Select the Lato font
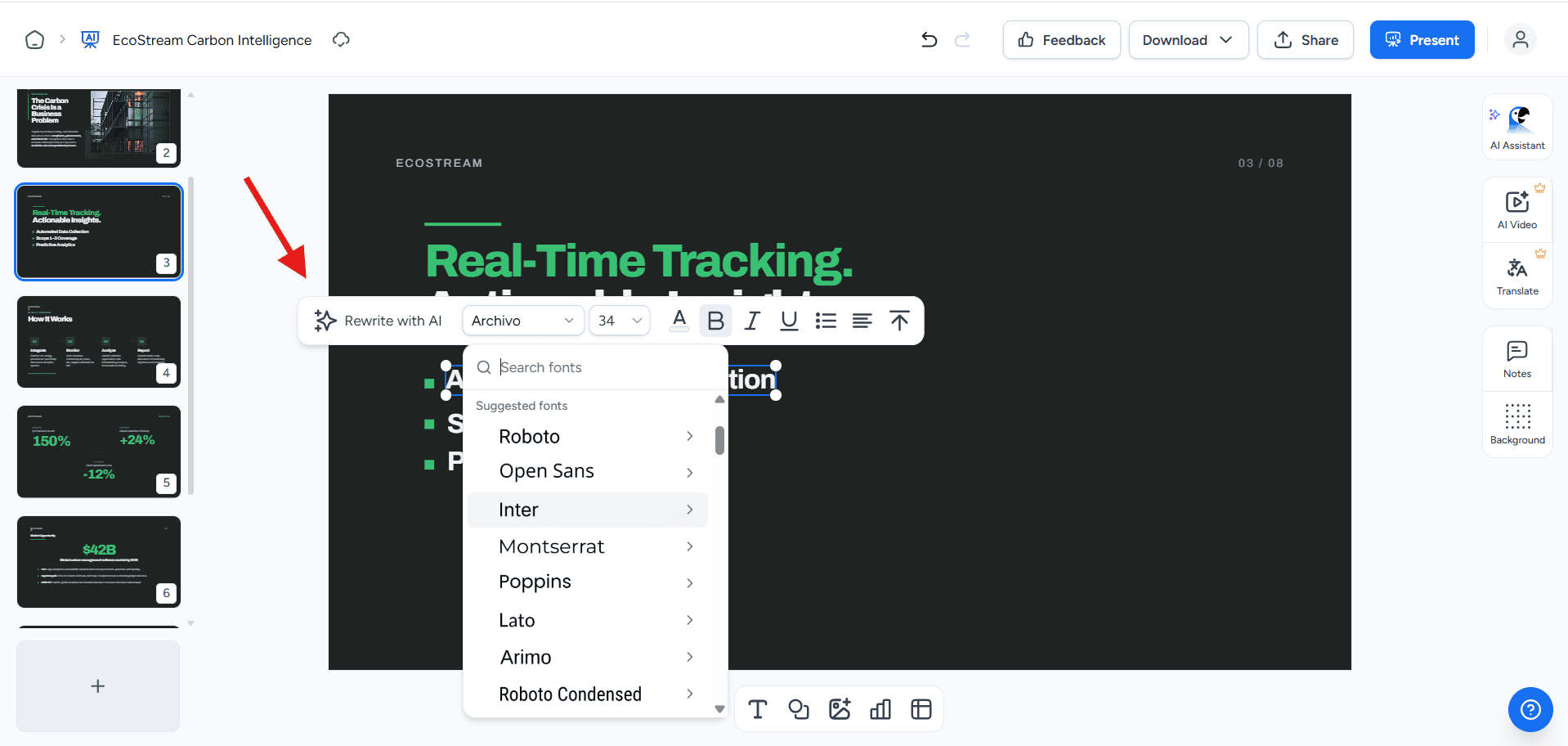 pyautogui.click(x=587, y=620)
